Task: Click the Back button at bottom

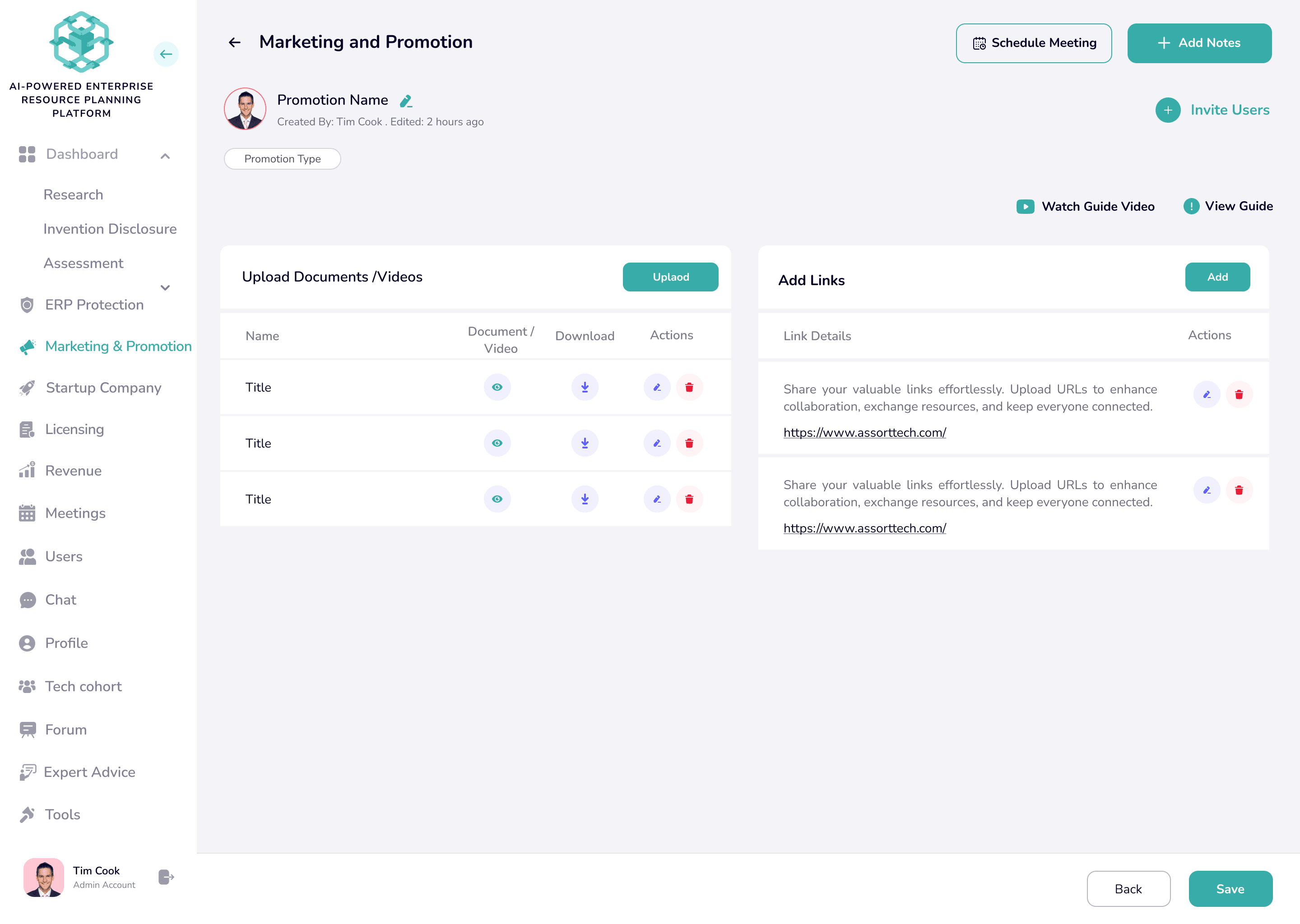Action: pos(1128,889)
